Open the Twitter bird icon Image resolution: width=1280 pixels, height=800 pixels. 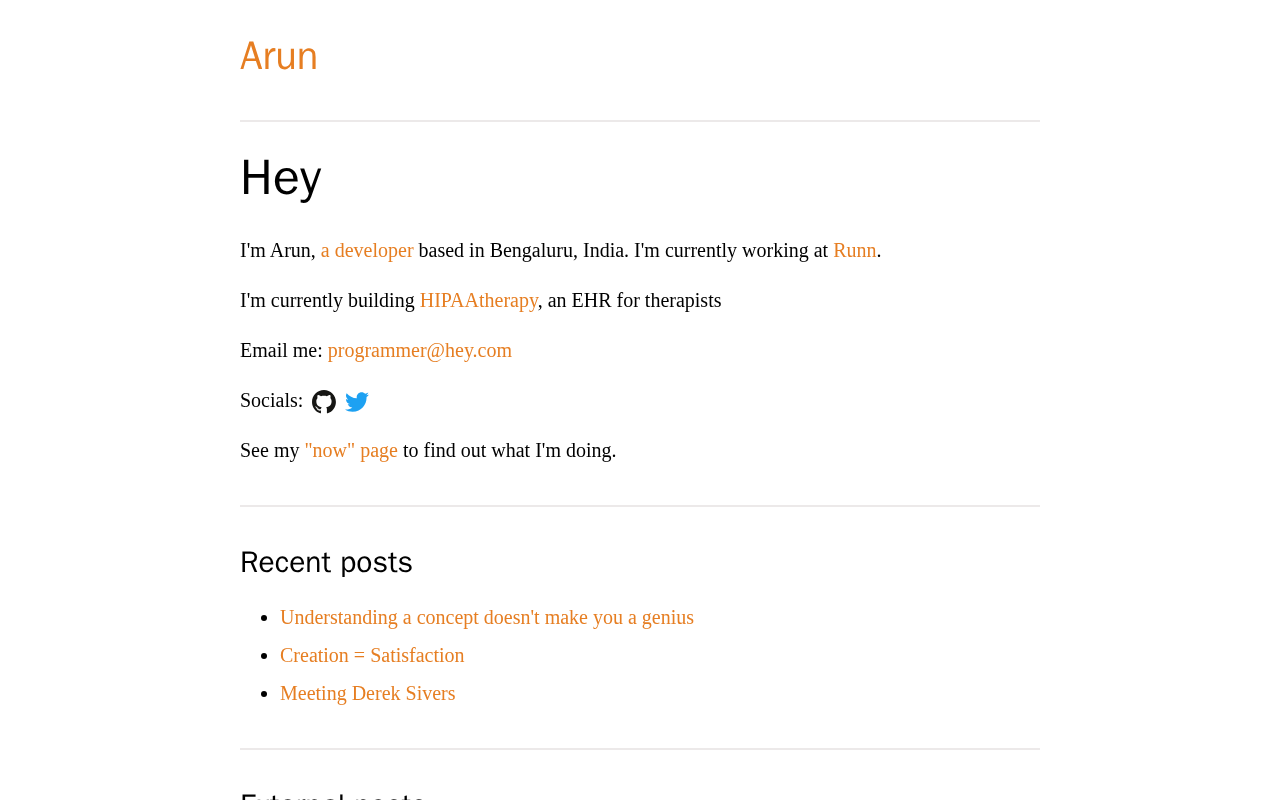pos(357,402)
